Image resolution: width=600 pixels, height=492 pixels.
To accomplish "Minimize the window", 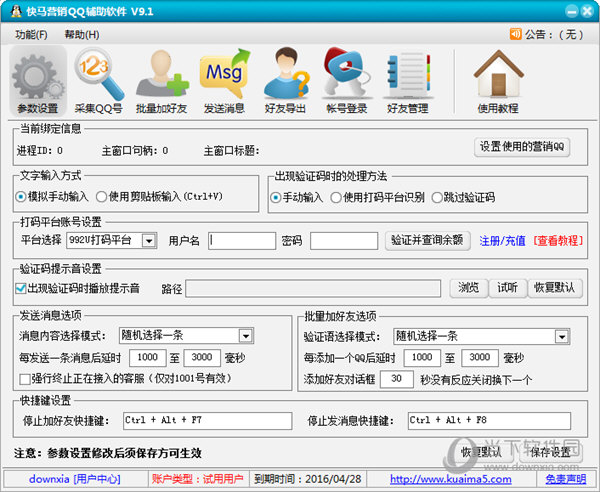I will [572, 11].
